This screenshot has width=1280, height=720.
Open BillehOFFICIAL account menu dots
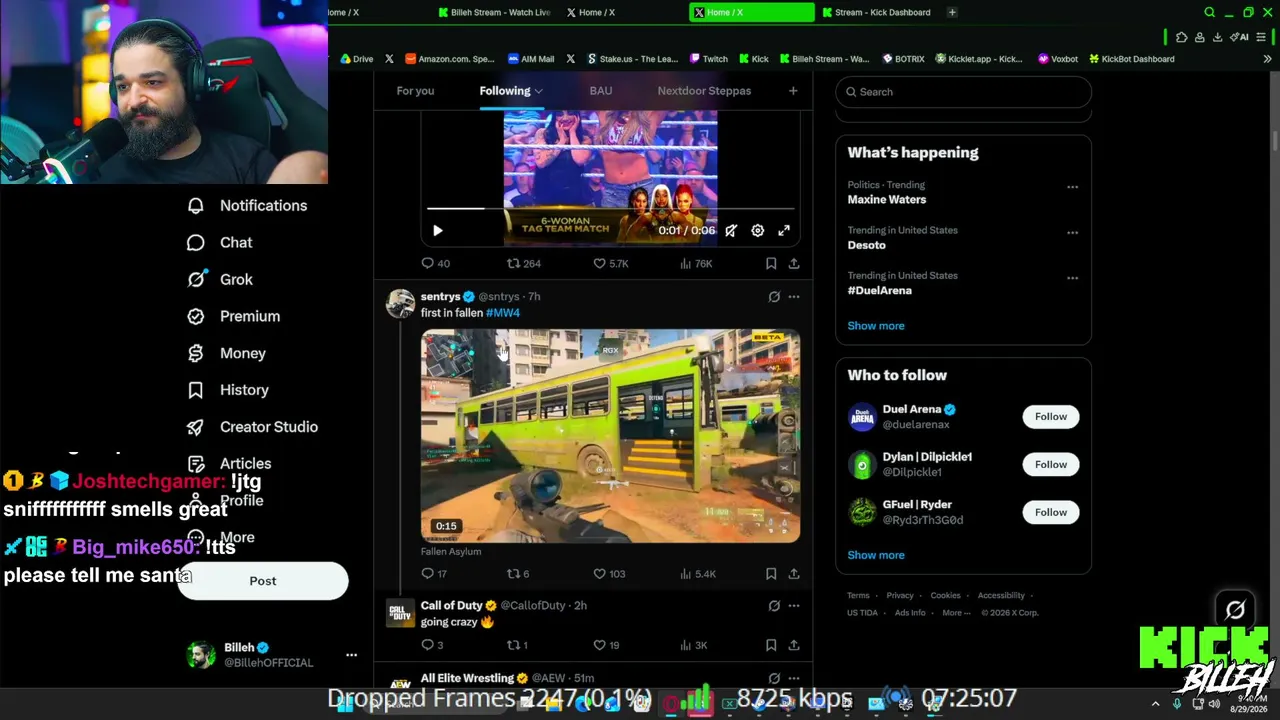(x=351, y=655)
